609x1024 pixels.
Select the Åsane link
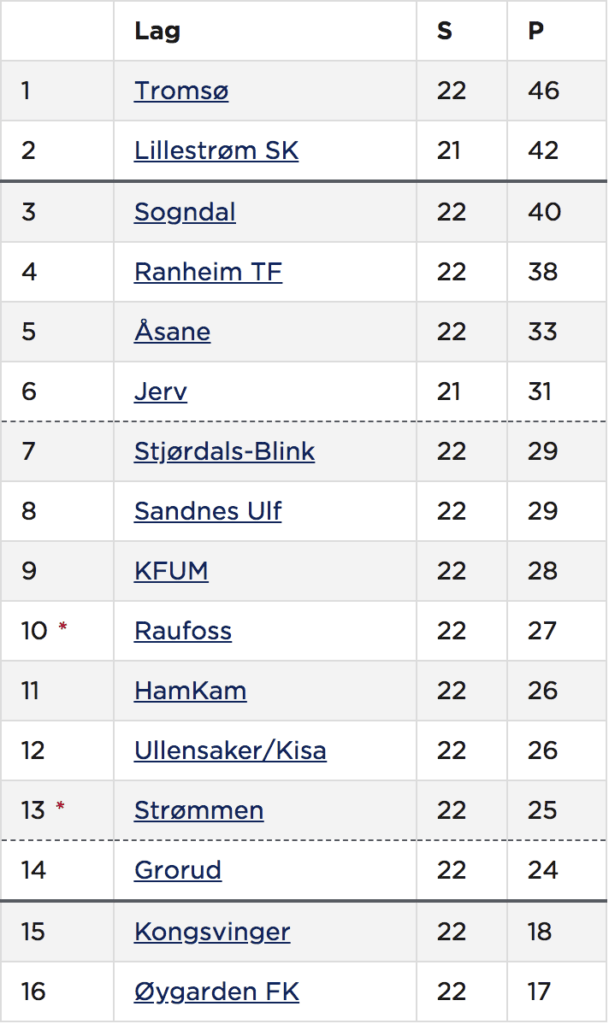coord(172,330)
